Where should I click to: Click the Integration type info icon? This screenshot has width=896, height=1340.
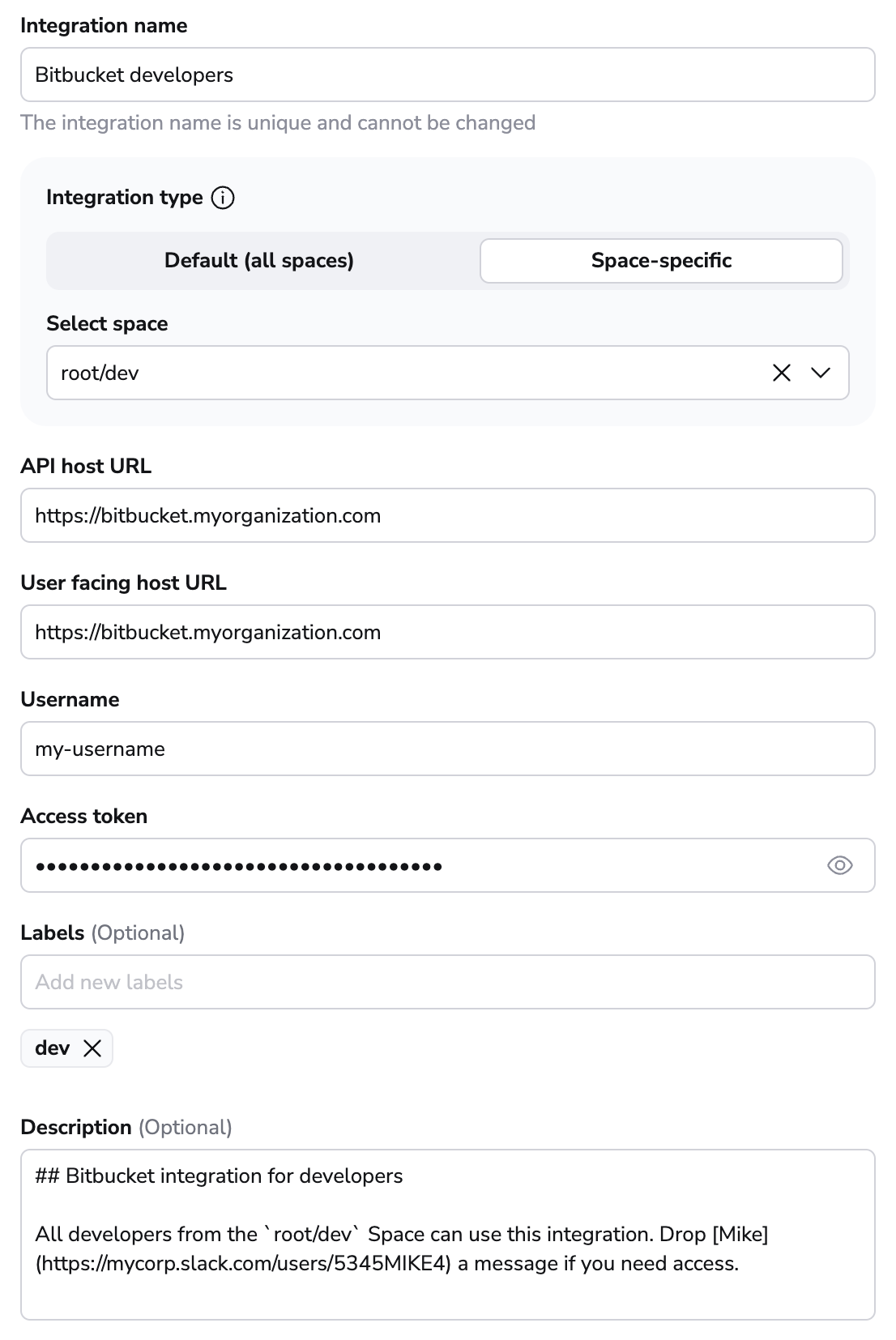223,198
